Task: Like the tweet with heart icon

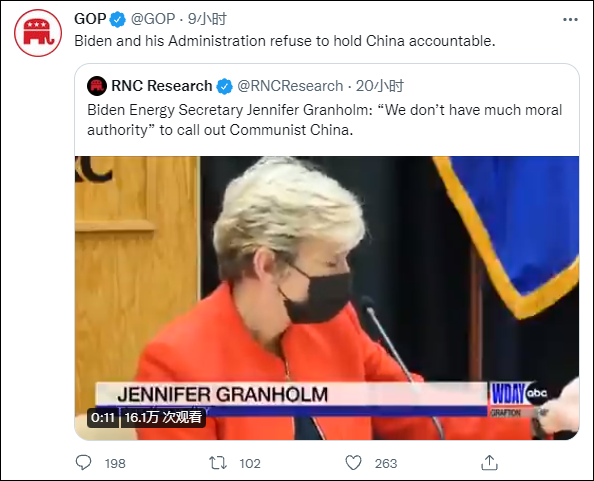Action: pyautogui.click(x=353, y=463)
